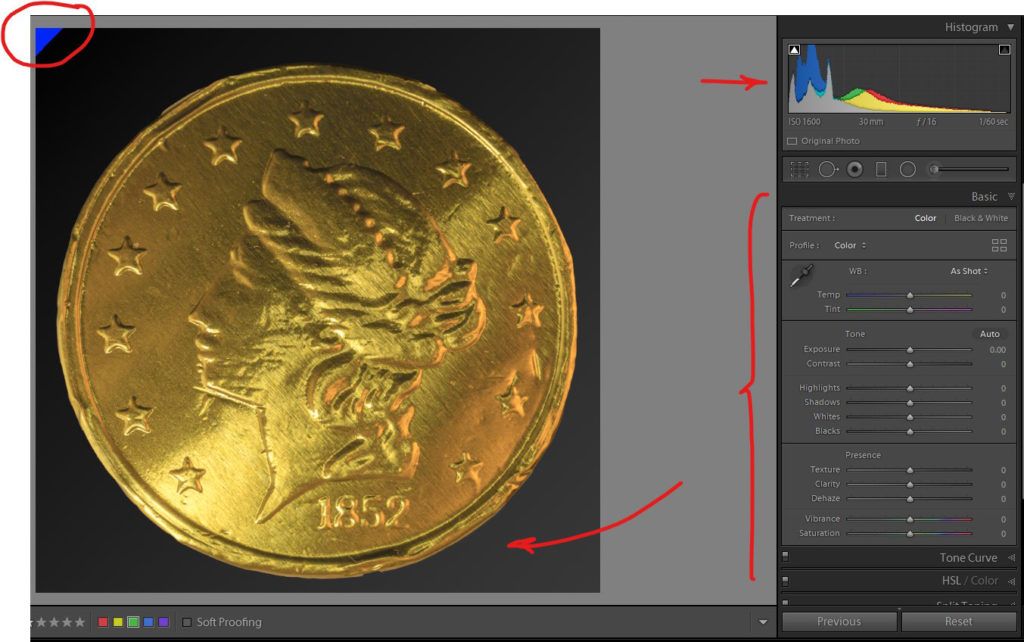This screenshot has width=1024, height=642.
Task: Select the Crop Overlay tool
Action: [x=799, y=169]
